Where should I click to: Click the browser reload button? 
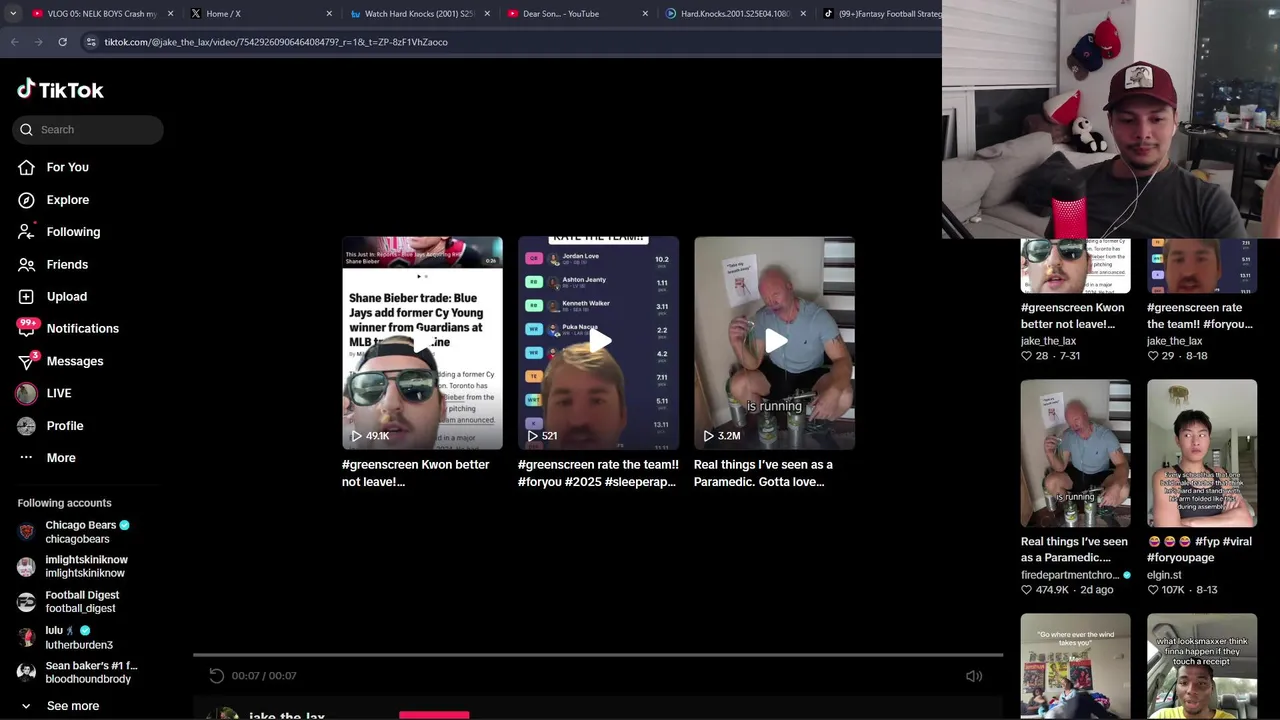[62, 42]
